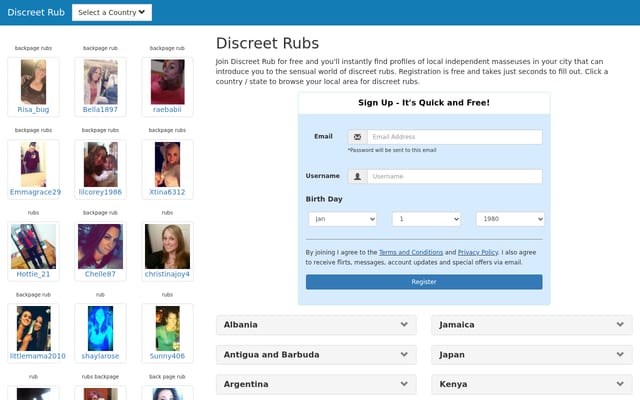Open Risa_bug profile thumbnail
This screenshot has width=640, height=400.
33,82
